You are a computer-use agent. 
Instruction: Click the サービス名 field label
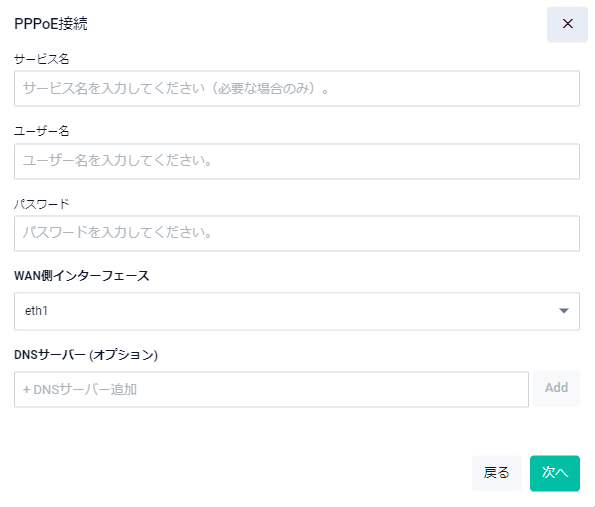click(42, 59)
